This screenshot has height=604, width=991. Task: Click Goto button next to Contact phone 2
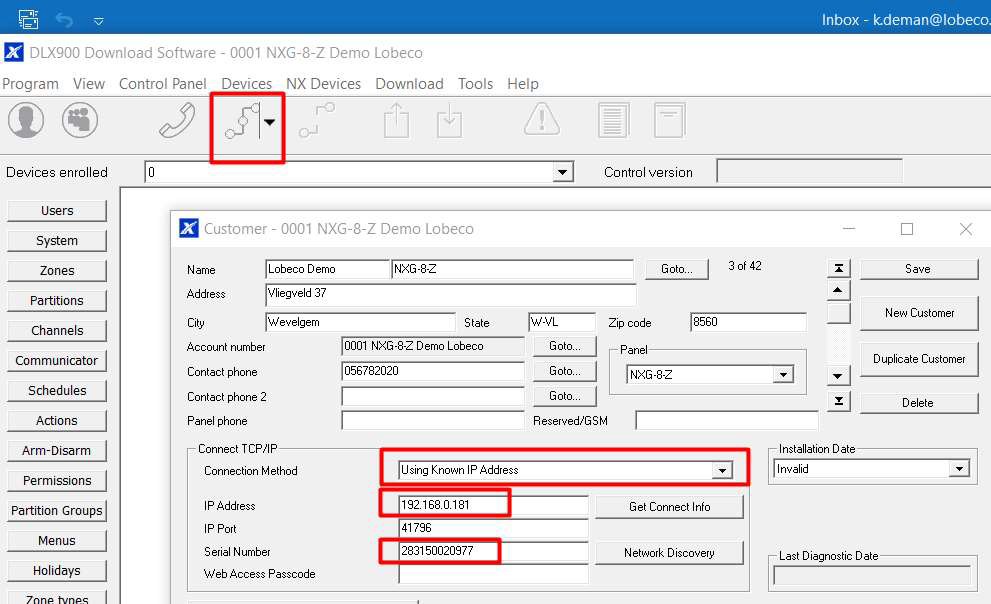(x=564, y=396)
